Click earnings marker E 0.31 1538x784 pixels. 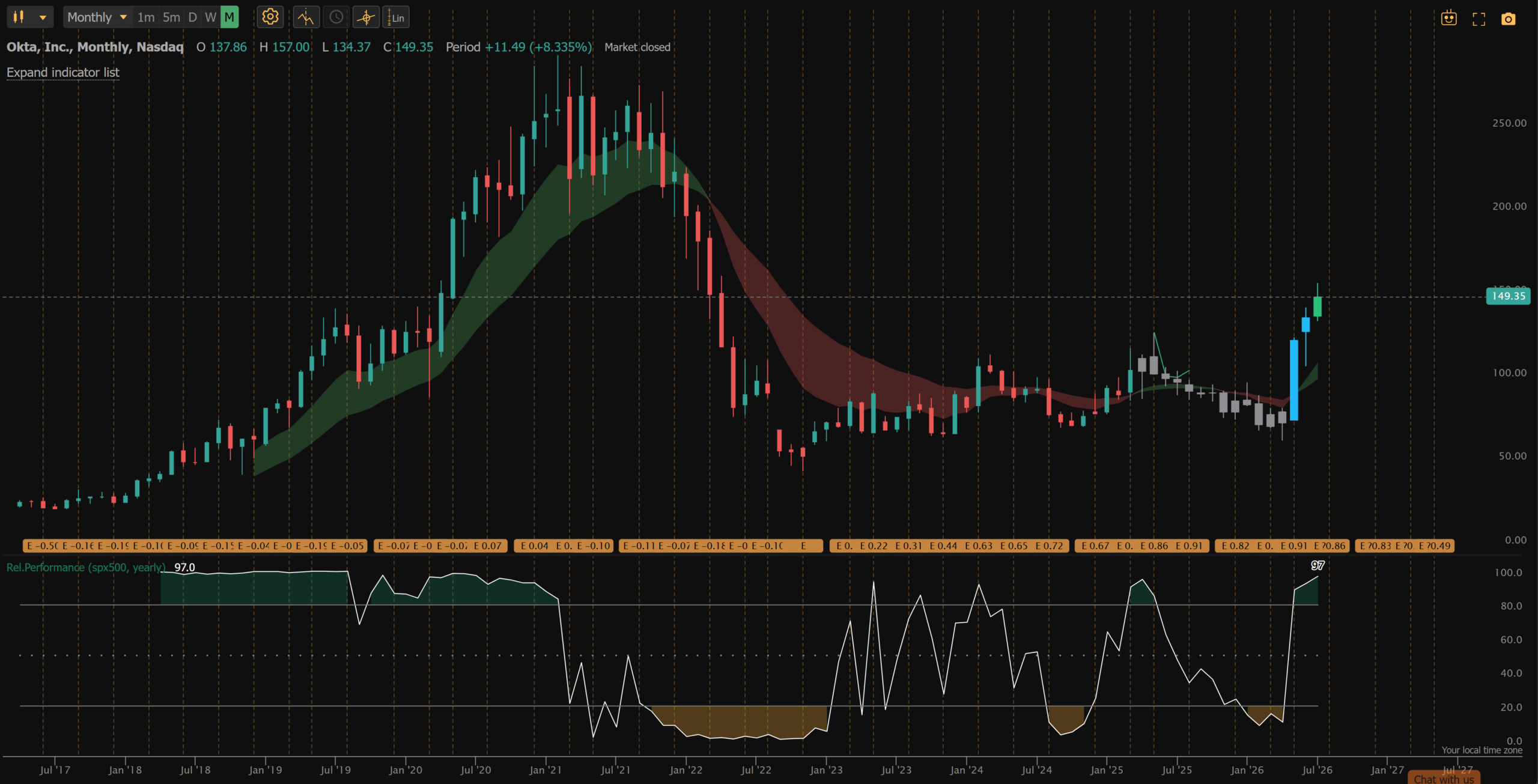point(908,545)
